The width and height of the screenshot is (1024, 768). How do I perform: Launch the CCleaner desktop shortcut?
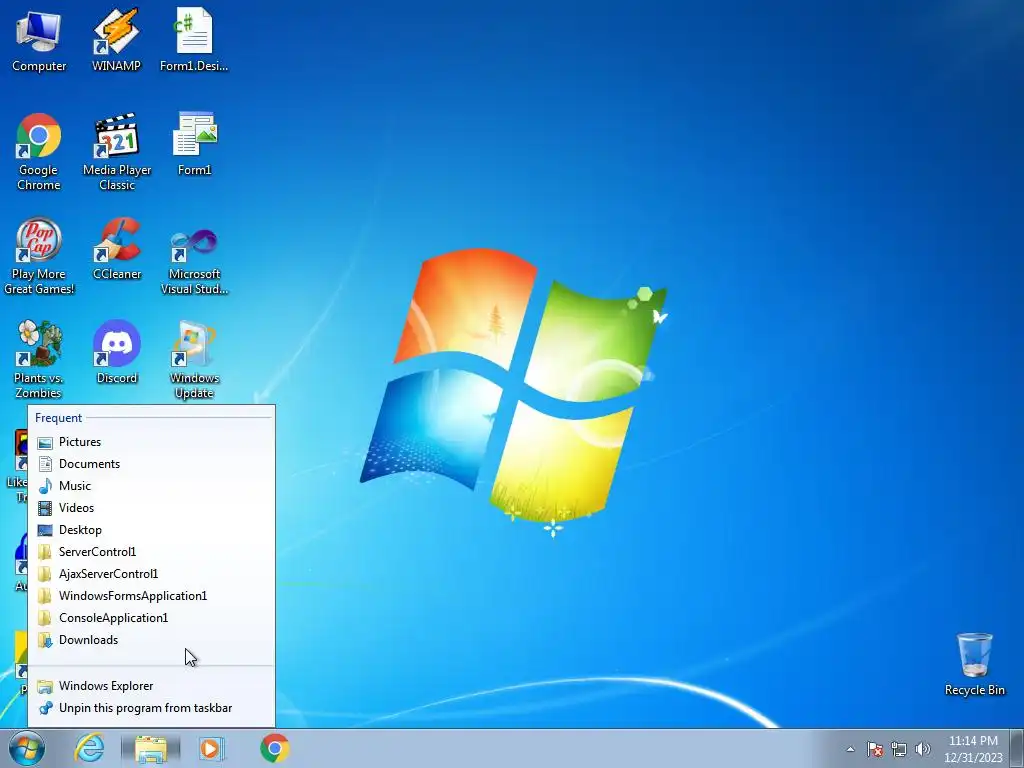[x=117, y=249]
